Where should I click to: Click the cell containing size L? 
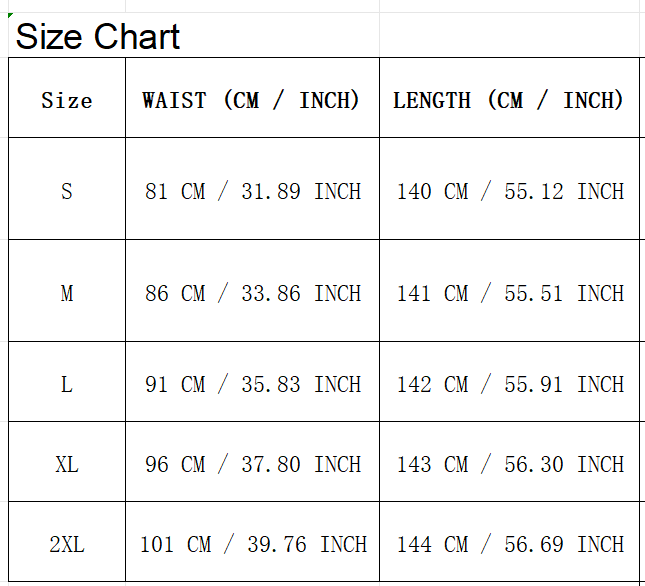click(x=67, y=382)
